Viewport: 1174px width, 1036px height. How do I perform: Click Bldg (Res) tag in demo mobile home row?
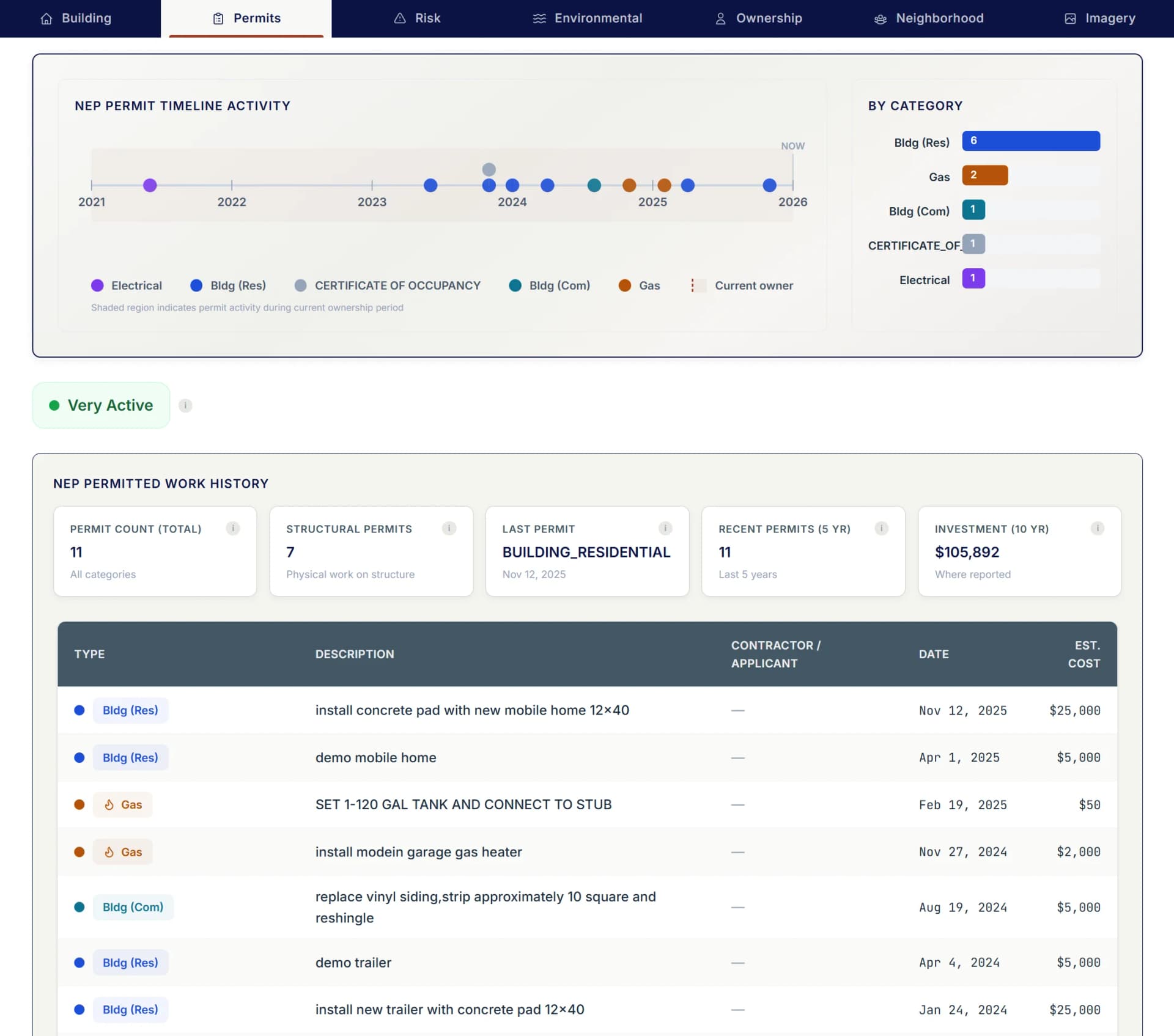(130, 757)
